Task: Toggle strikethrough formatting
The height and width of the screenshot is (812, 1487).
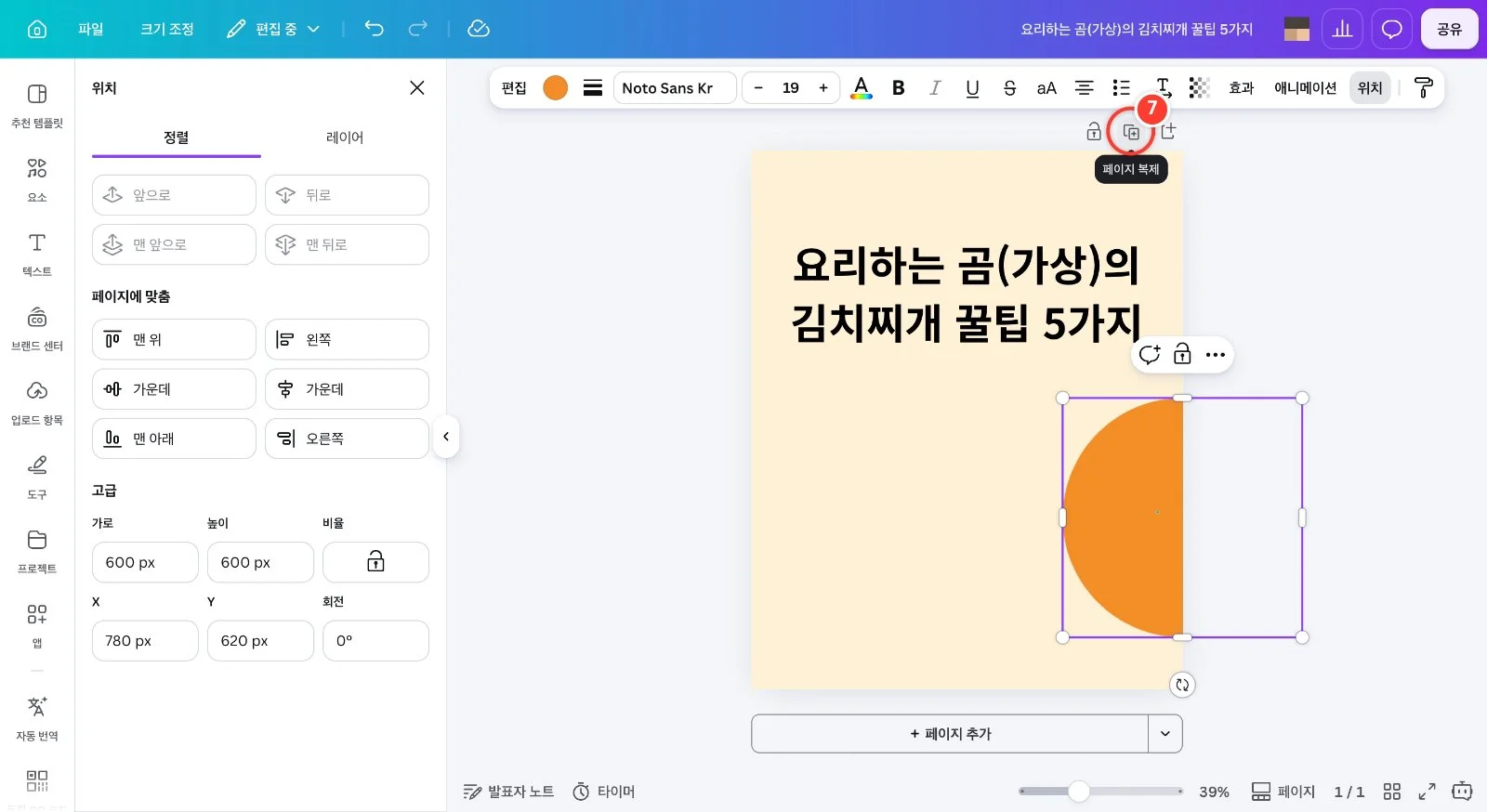Action: click(x=1009, y=87)
